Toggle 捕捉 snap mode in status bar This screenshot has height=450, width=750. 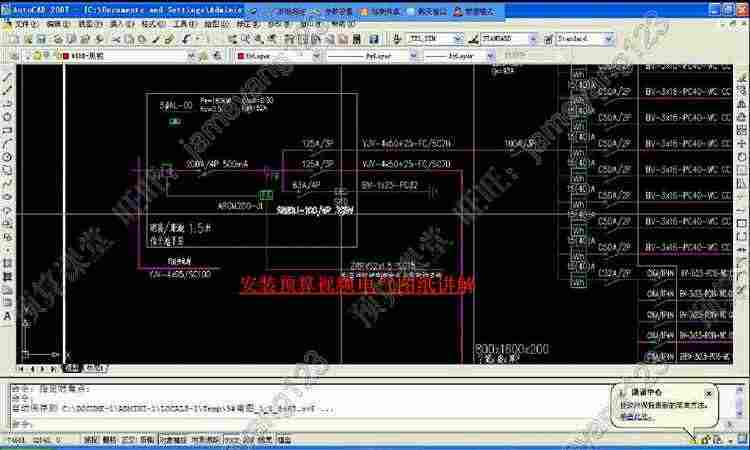[90, 439]
